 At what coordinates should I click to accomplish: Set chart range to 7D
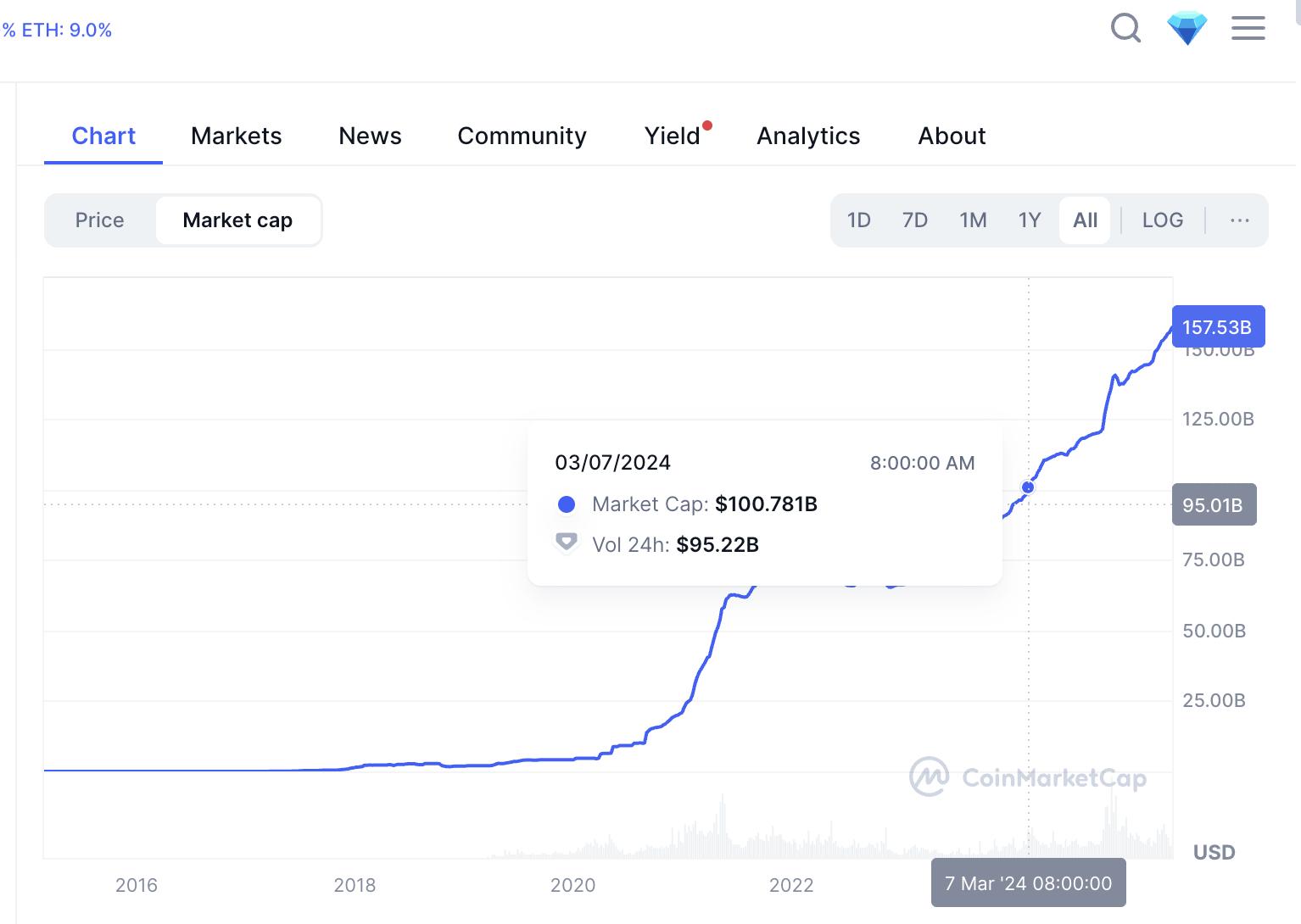click(914, 220)
